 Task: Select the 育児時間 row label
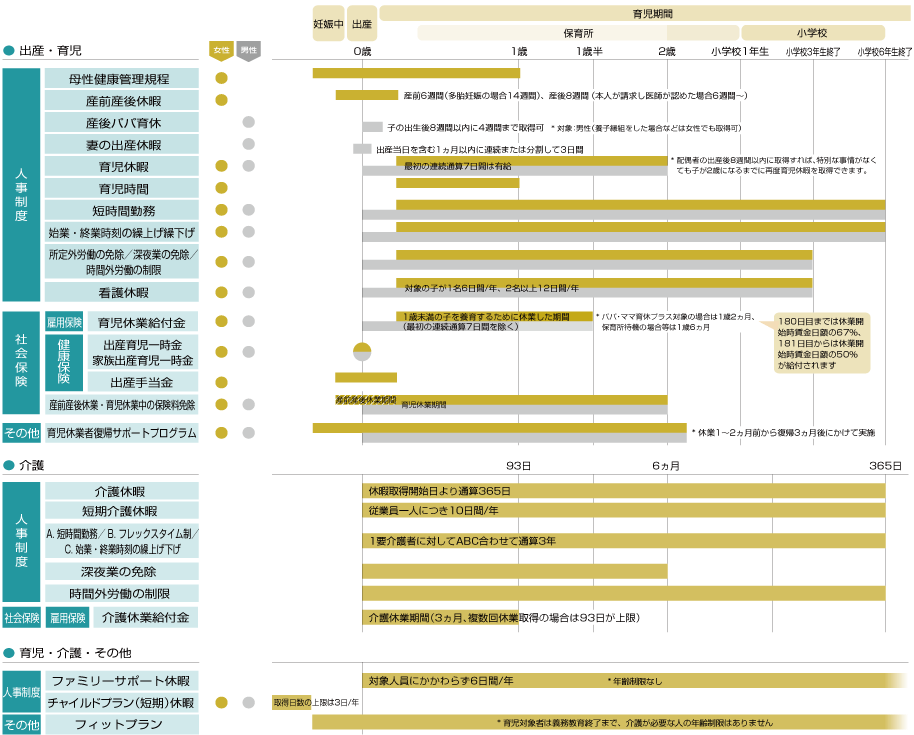[122, 189]
